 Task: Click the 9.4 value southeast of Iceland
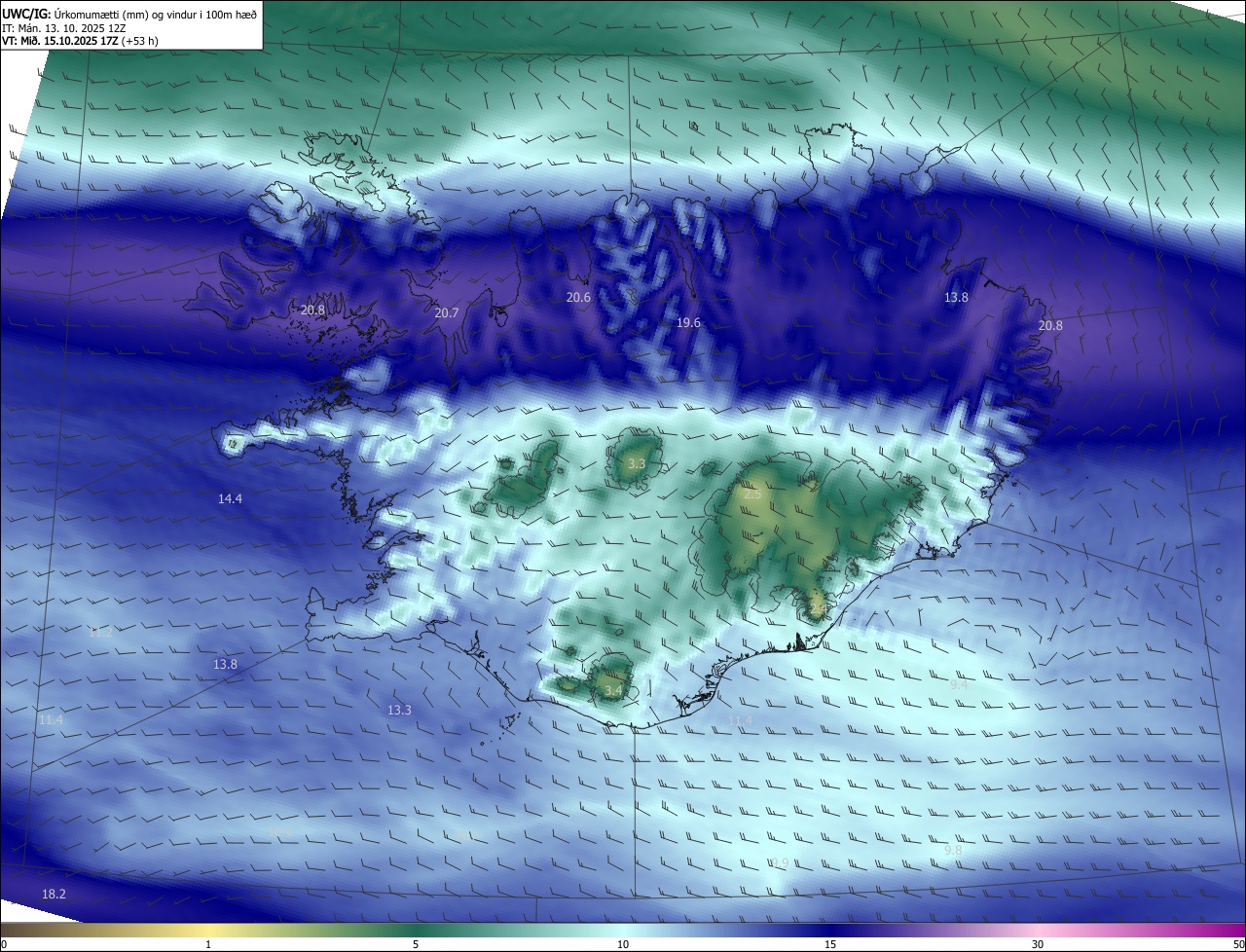[959, 684]
